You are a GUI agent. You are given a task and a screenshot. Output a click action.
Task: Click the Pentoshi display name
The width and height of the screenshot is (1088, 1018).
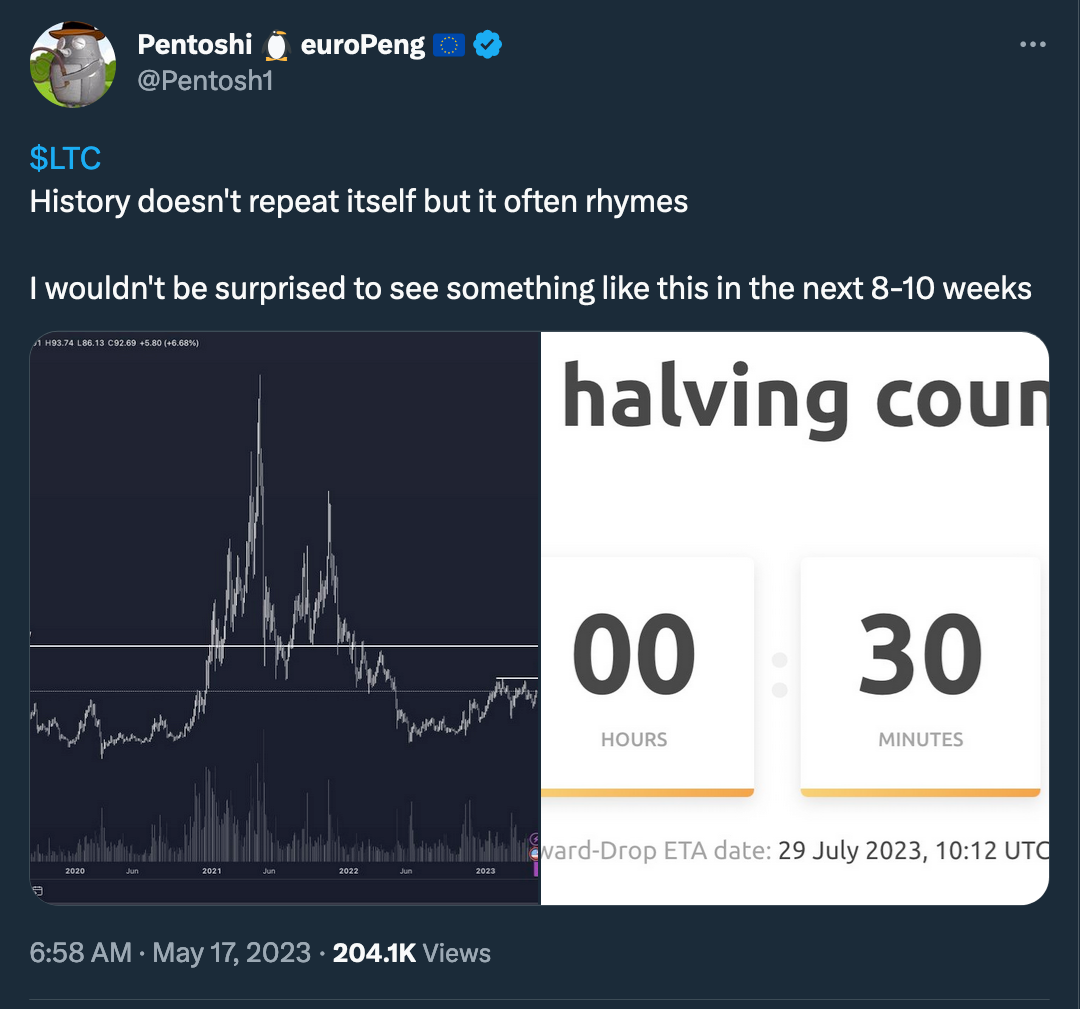(x=194, y=45)
